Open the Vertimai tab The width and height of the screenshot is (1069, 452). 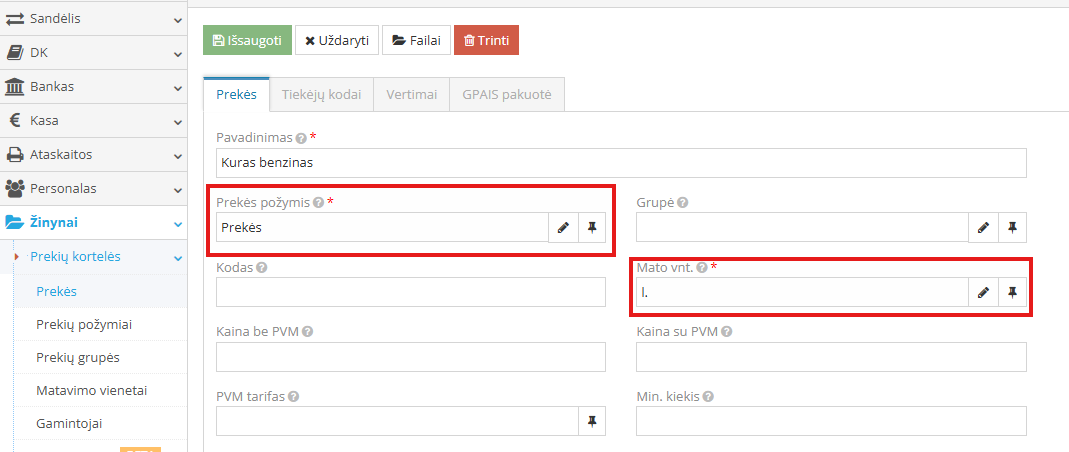click(411, 95)
